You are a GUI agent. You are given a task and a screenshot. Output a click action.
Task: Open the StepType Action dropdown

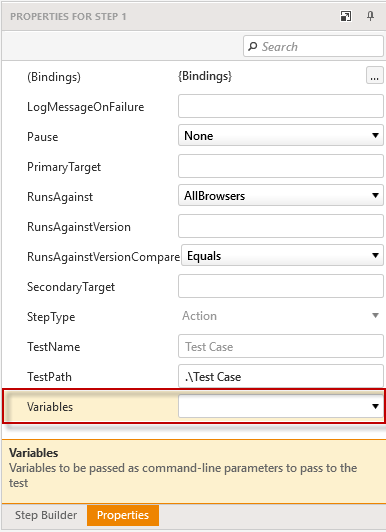click(x=281, y=316)
